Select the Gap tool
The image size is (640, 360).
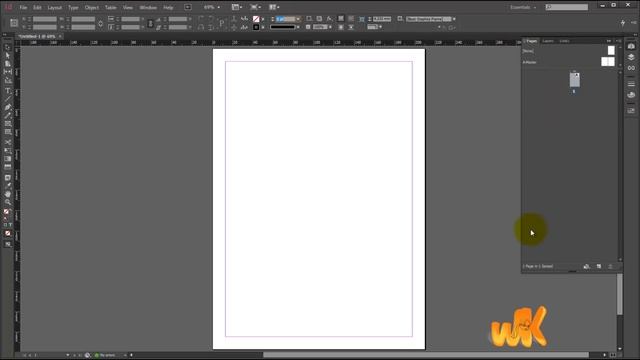point(8,72)
